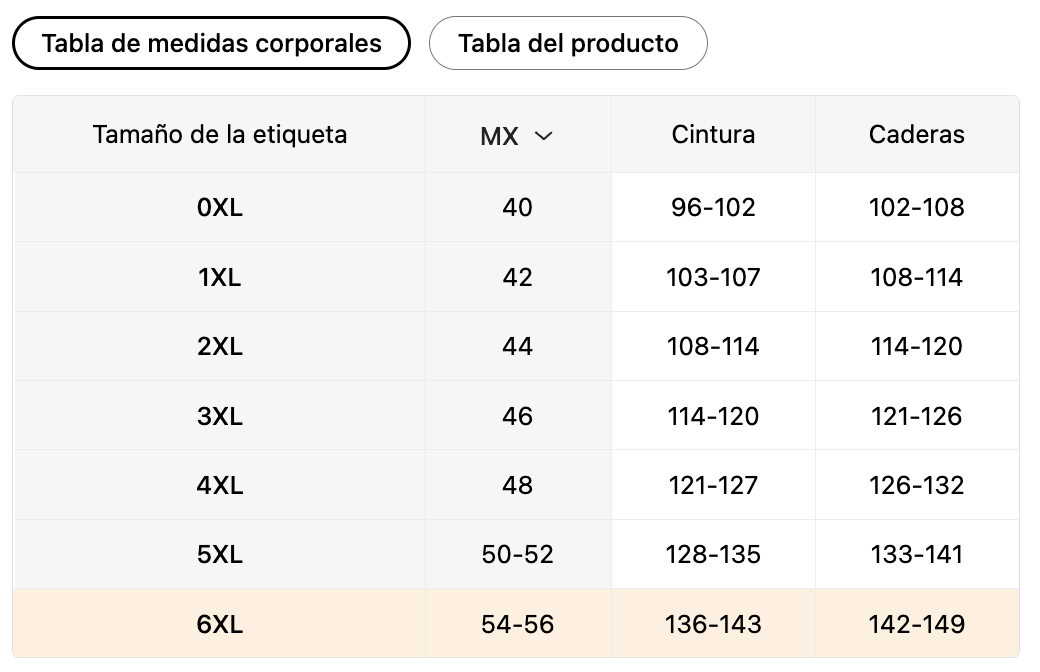Click the Caderas column header

(917, 135)
